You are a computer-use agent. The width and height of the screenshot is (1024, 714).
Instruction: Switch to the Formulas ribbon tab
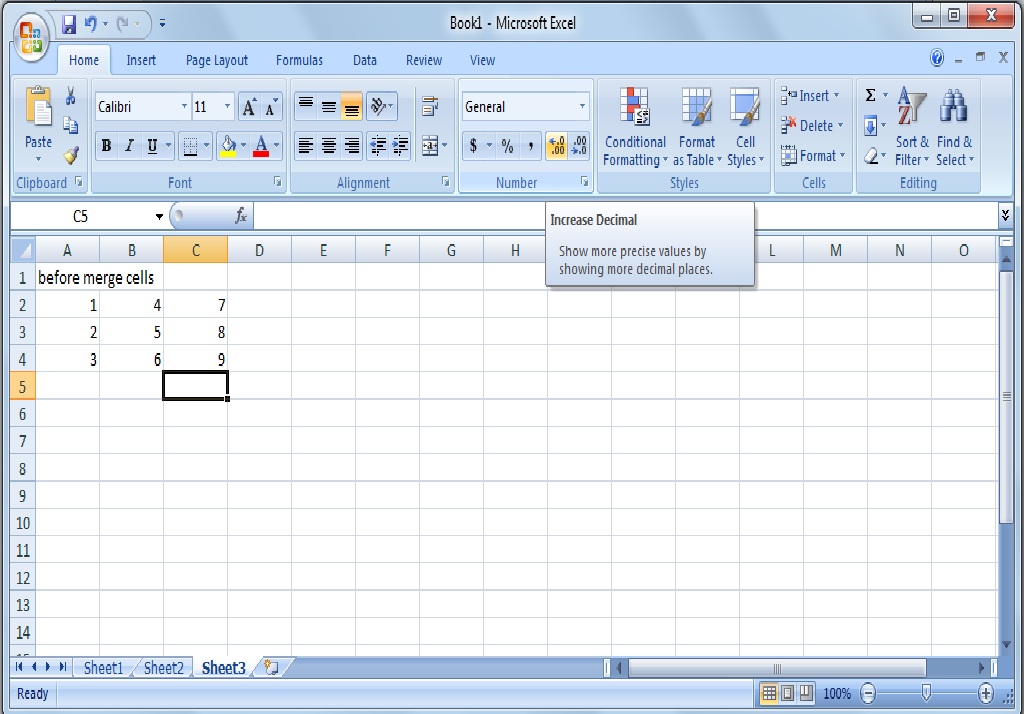coord(299,60)
